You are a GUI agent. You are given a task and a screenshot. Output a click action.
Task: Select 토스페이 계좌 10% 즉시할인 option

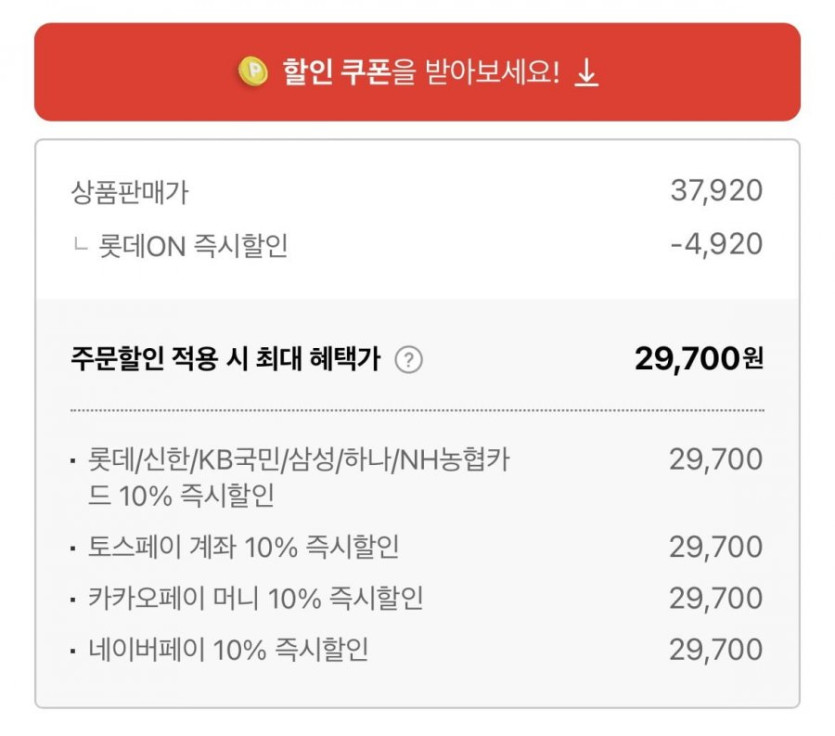click(243, 547)
